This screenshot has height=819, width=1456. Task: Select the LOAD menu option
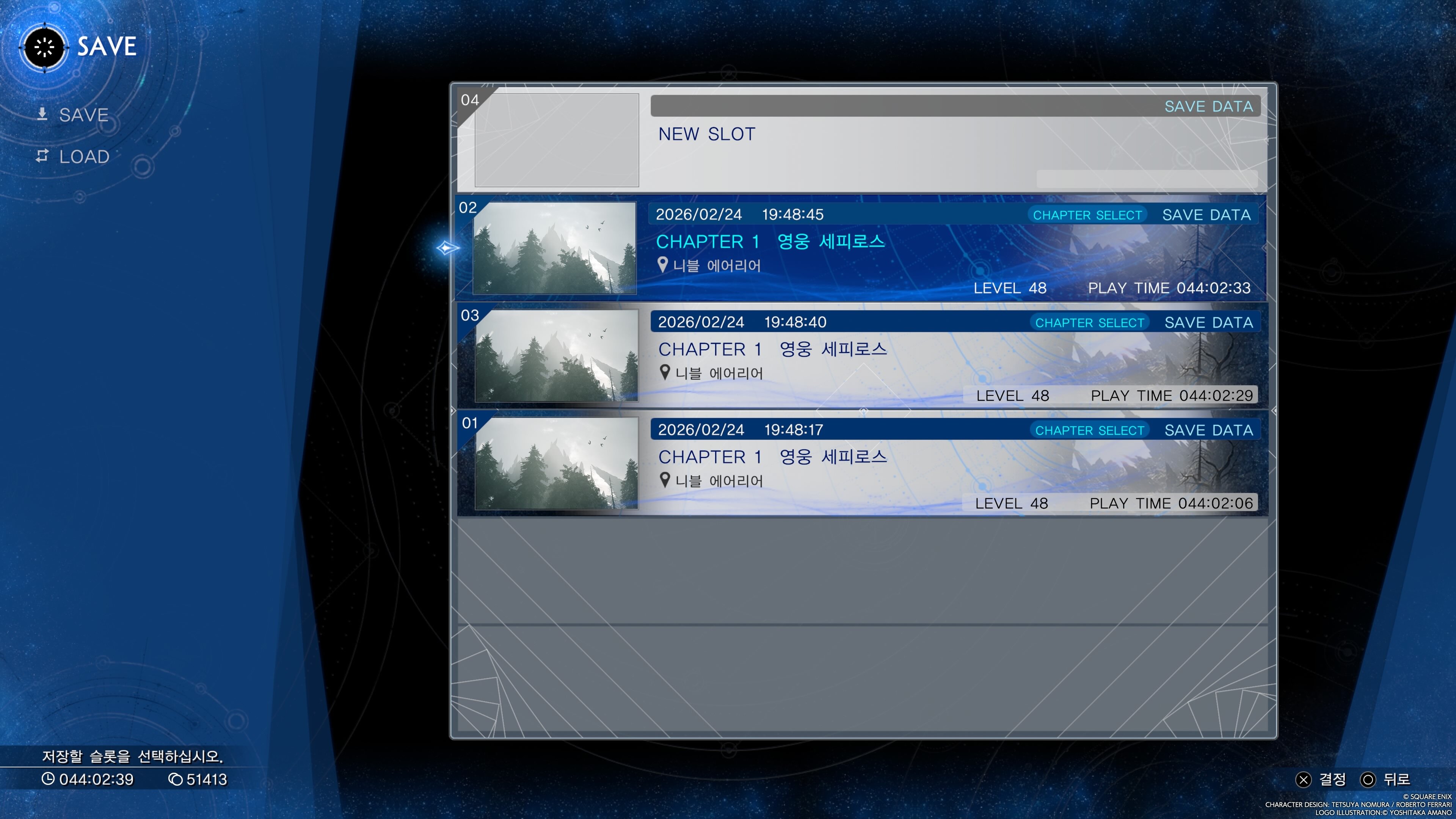[x=84, y=157]
